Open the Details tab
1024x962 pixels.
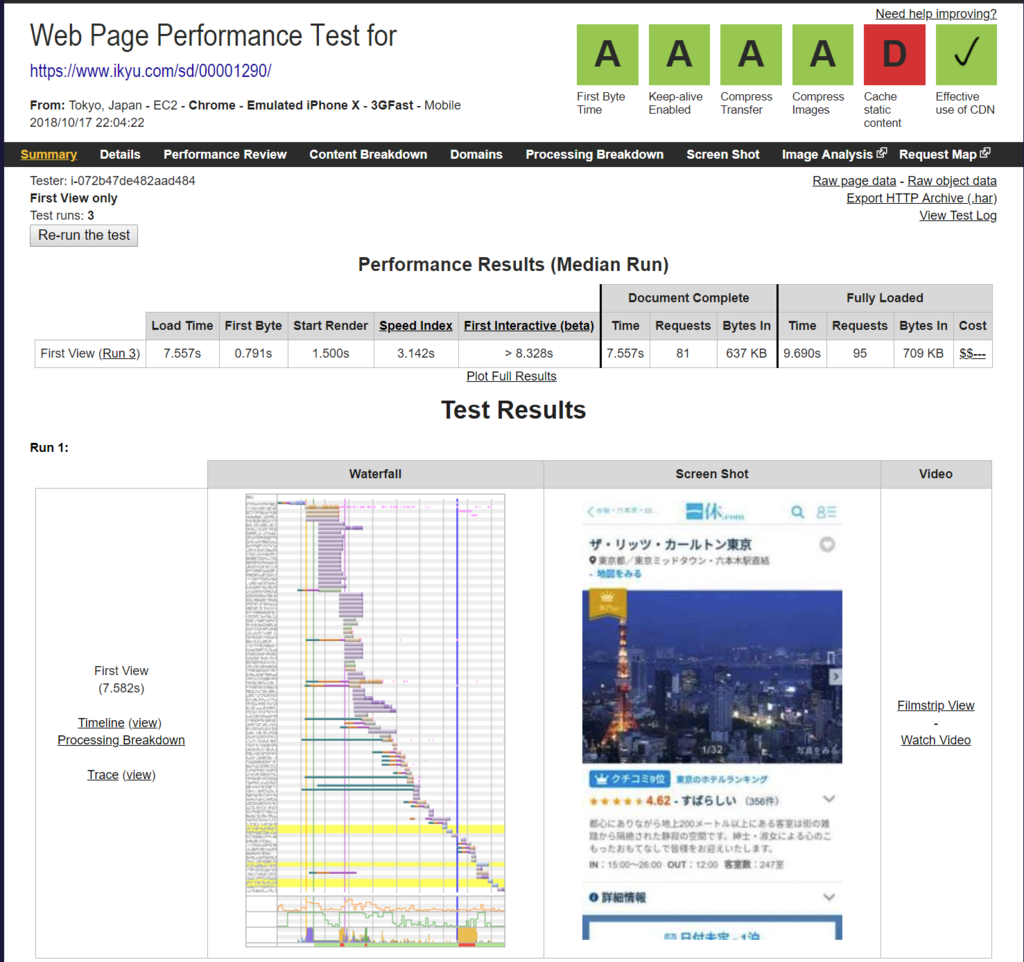point(120,155)
